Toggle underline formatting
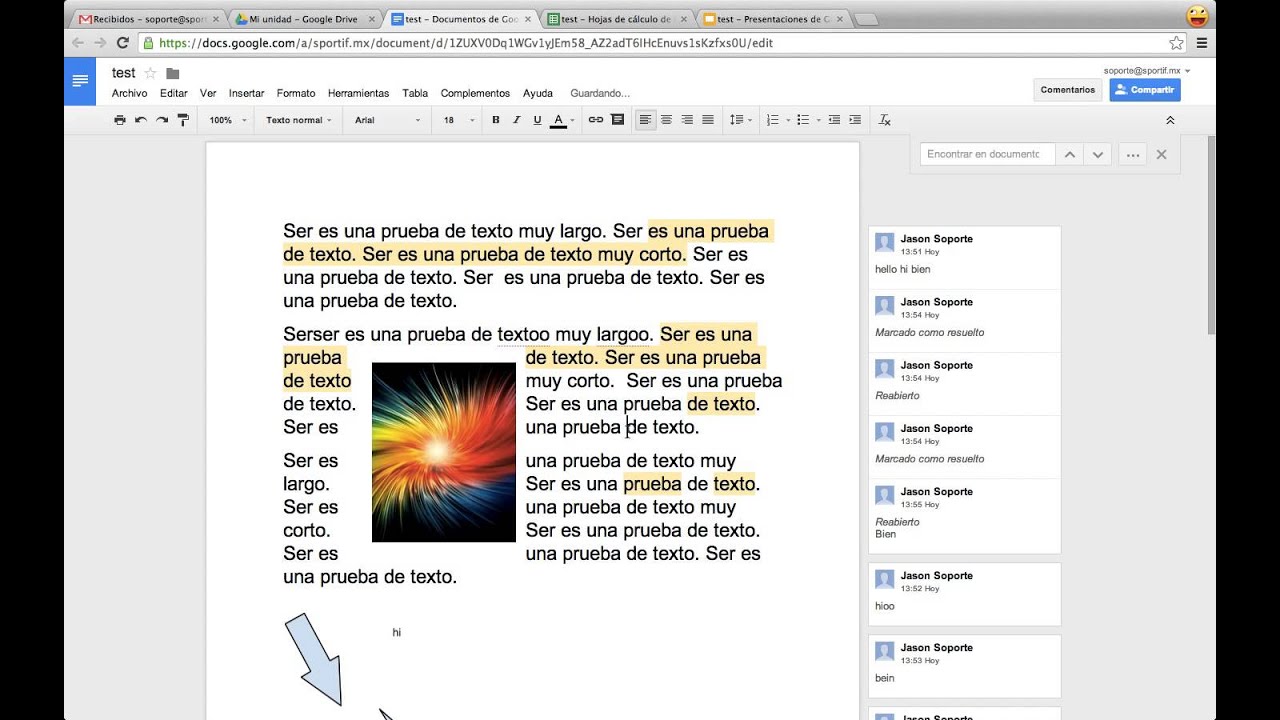This screenshot has width=1280, height=720. pos(537,120)
